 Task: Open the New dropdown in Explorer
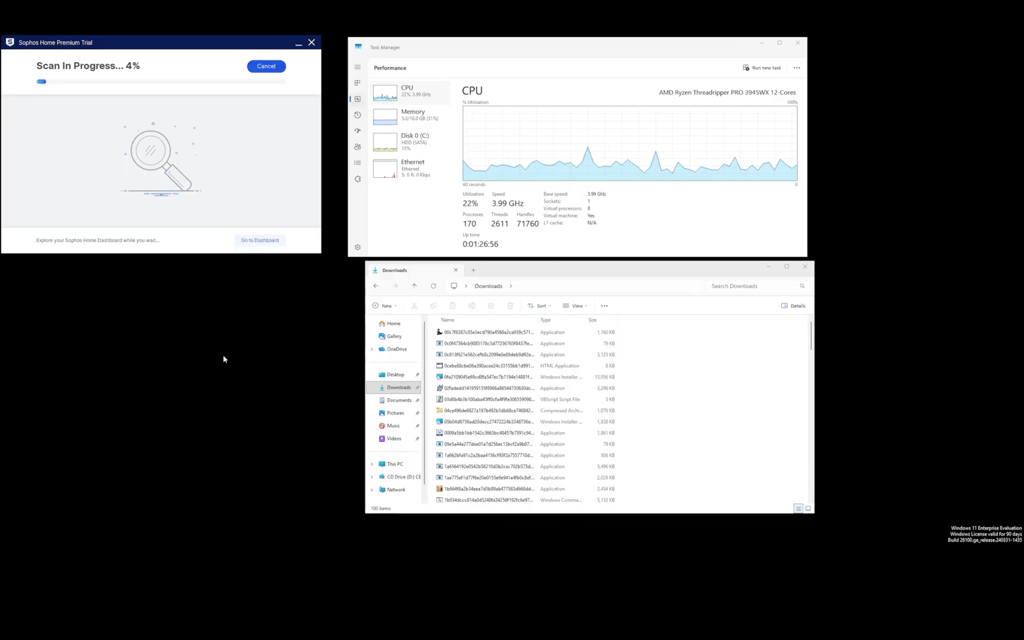click(385, 306)
